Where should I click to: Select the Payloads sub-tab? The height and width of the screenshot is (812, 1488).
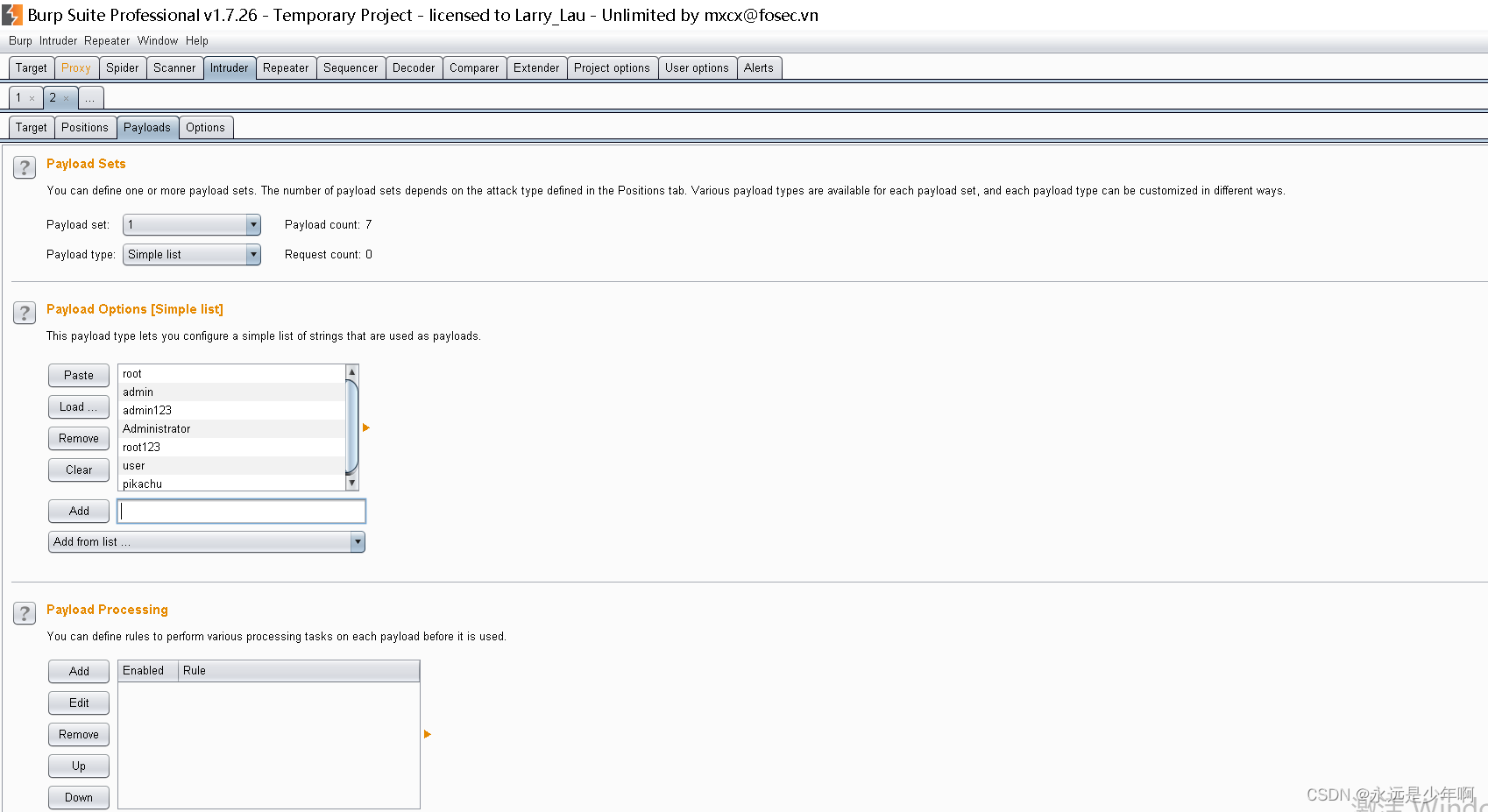147,128
